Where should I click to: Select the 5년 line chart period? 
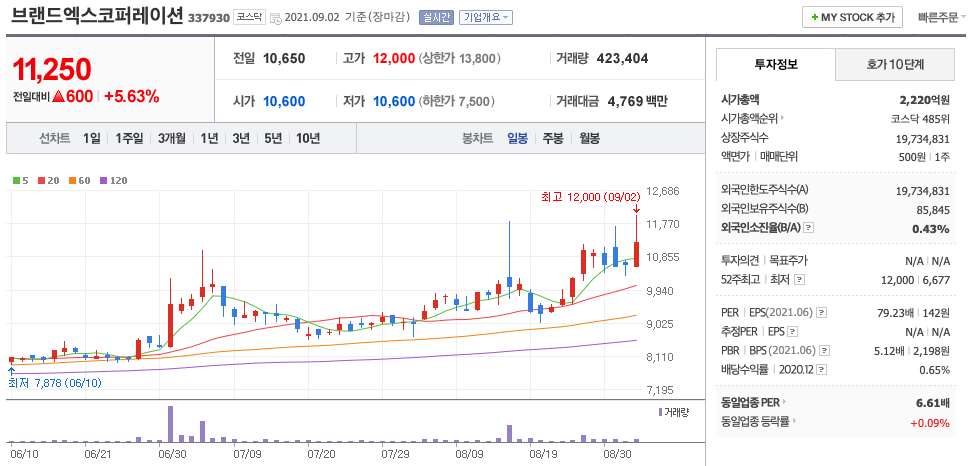pyautogui.click(x=273, y=139)
